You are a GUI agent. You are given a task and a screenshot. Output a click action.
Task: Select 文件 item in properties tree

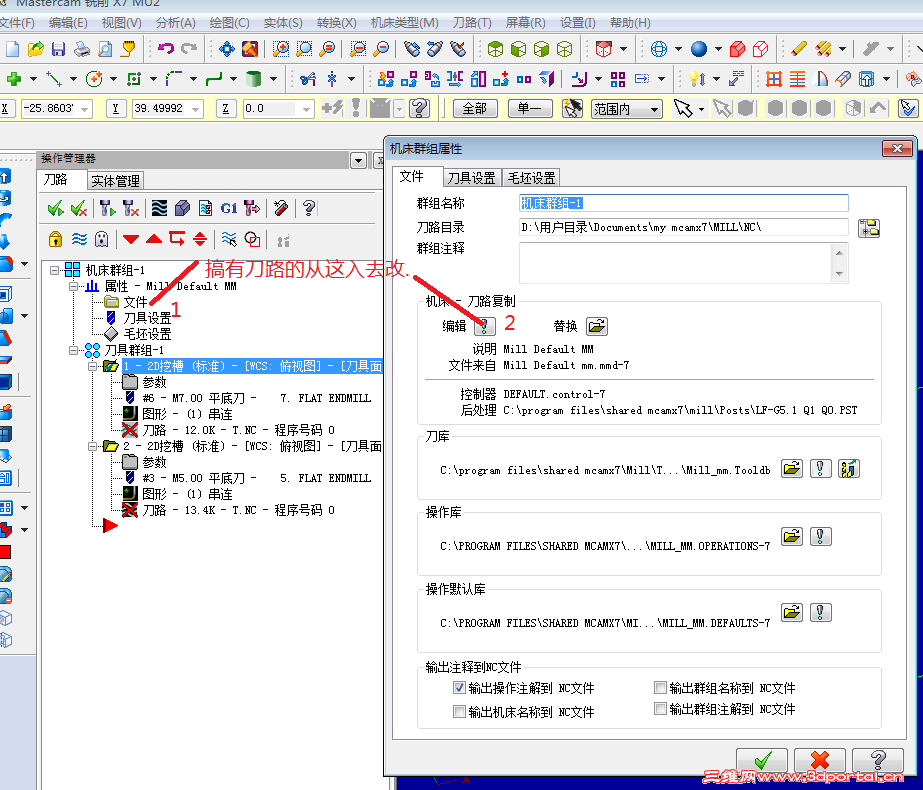point(135,302)
